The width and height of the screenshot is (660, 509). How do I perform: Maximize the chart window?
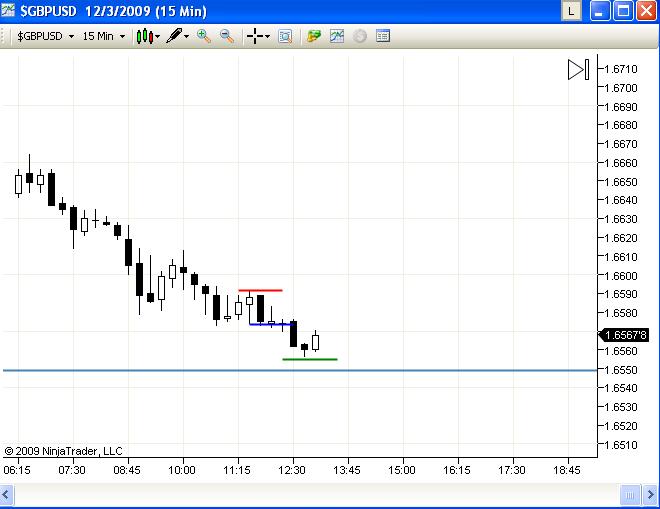pos(623,11)
